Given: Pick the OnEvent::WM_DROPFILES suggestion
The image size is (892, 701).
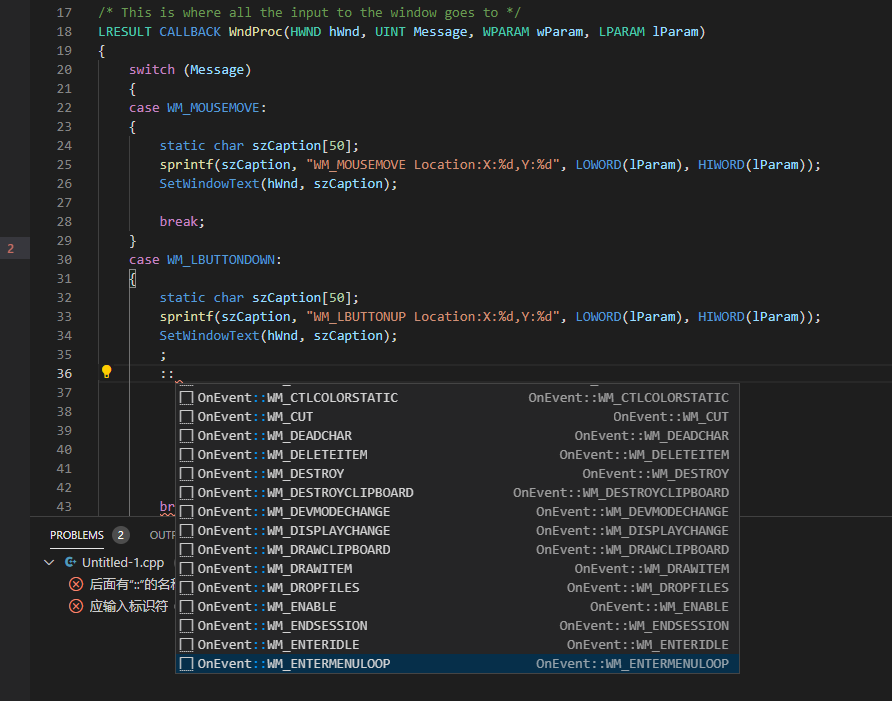Looking at the screenshot, I should [457, 588].
